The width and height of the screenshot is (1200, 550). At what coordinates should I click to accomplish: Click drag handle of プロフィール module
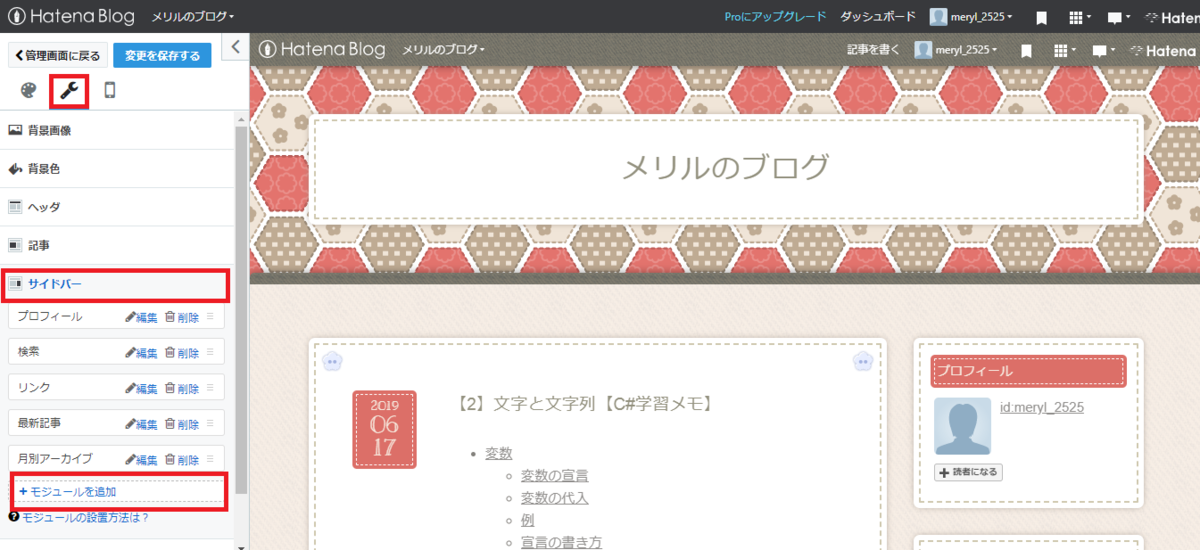211,317
